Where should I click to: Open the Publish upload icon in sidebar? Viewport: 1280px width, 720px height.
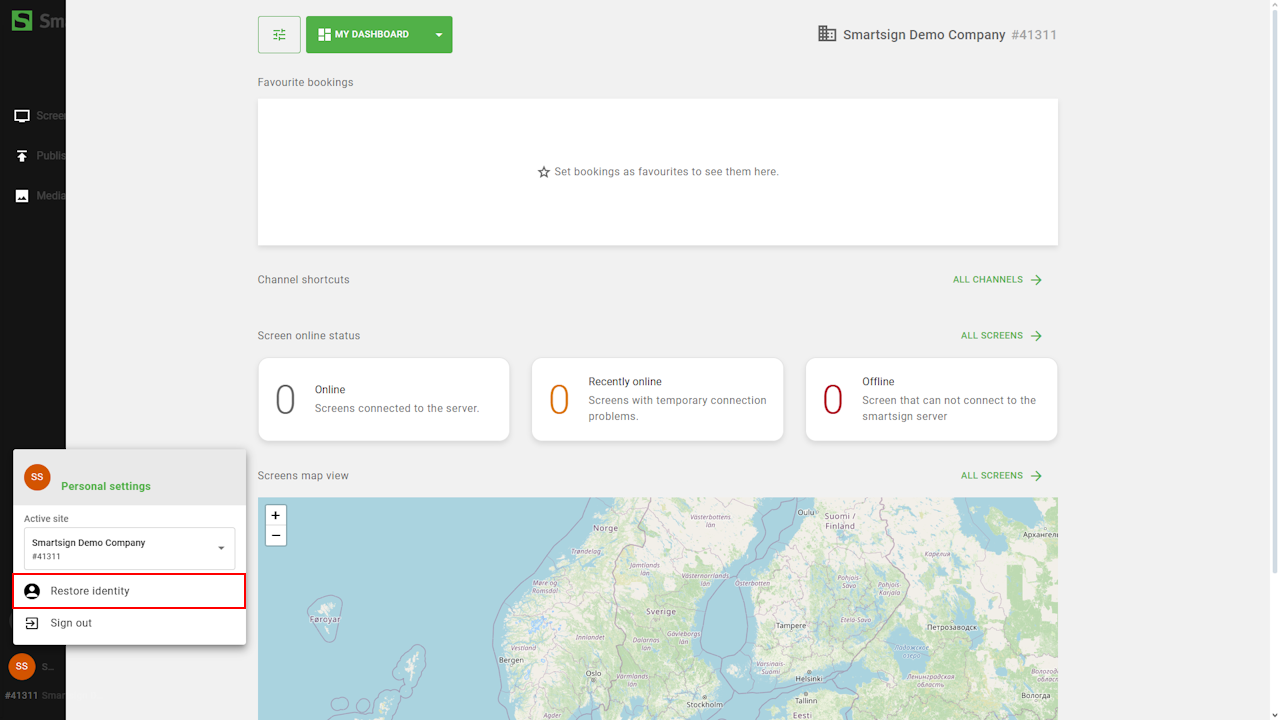point(22,156)
